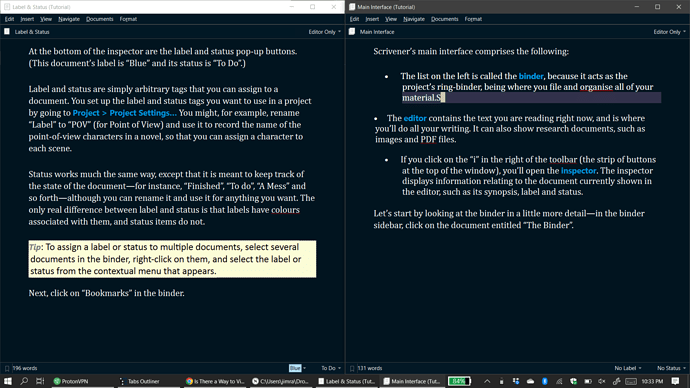The width and height of the screenshot is (690, 388).
Task: Click '196 words' in the footer
Action: point(25,368)
